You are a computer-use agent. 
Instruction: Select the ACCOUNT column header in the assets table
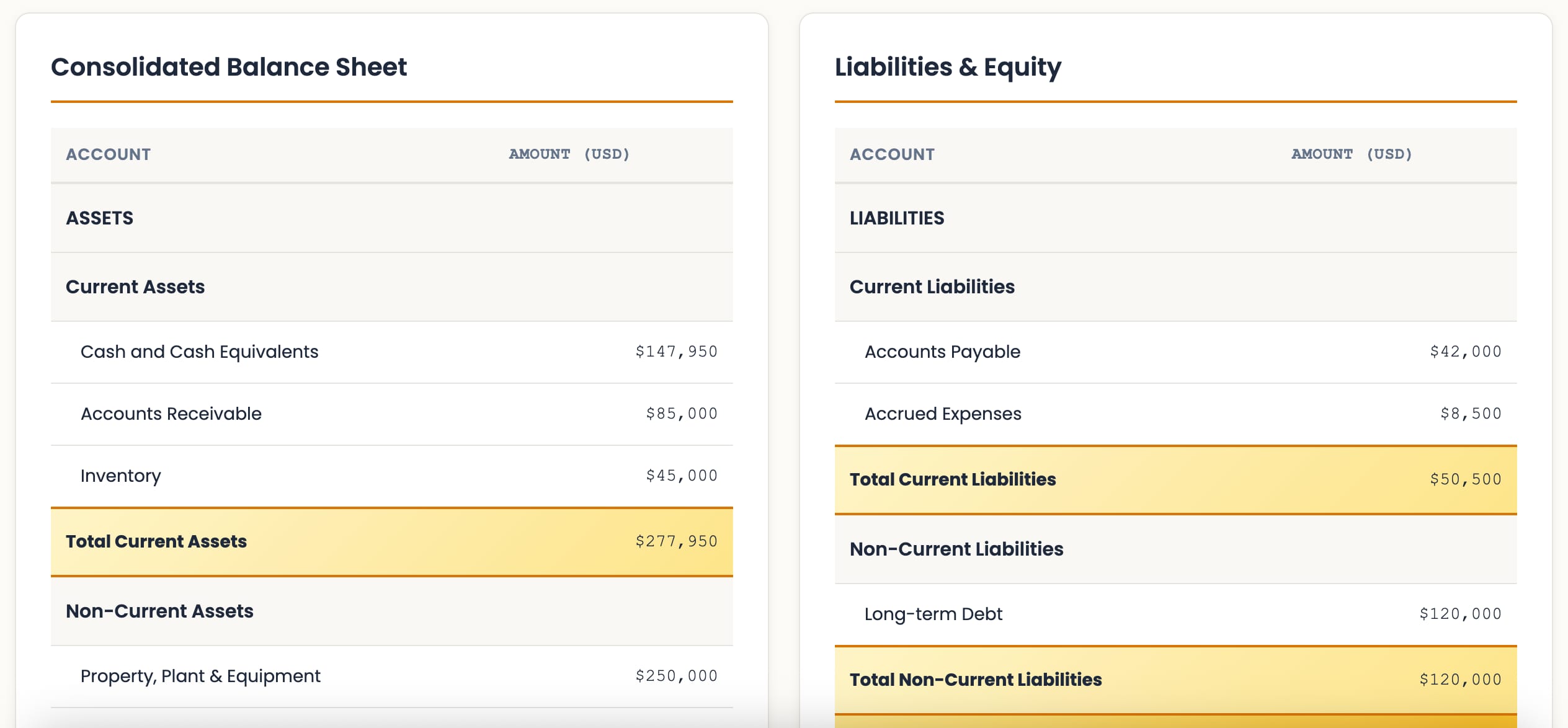tap(109, 154)
